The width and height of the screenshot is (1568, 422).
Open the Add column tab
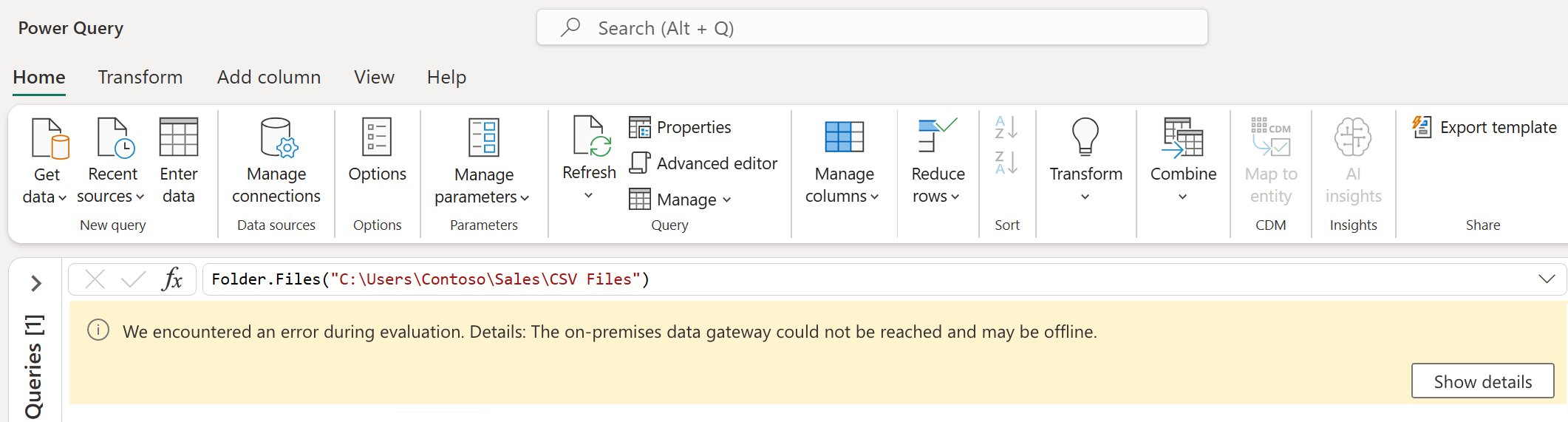(x=269, y=77)
